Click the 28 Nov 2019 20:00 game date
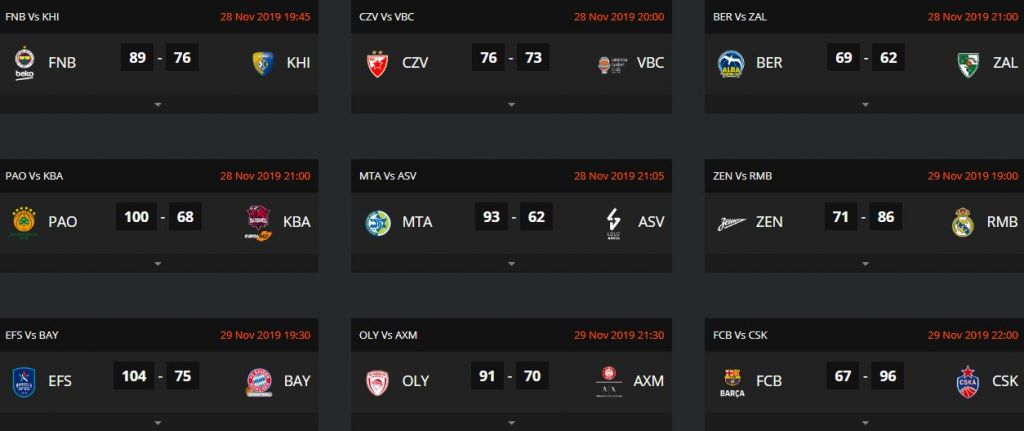 pyautogui.click(x=619, y=17)
